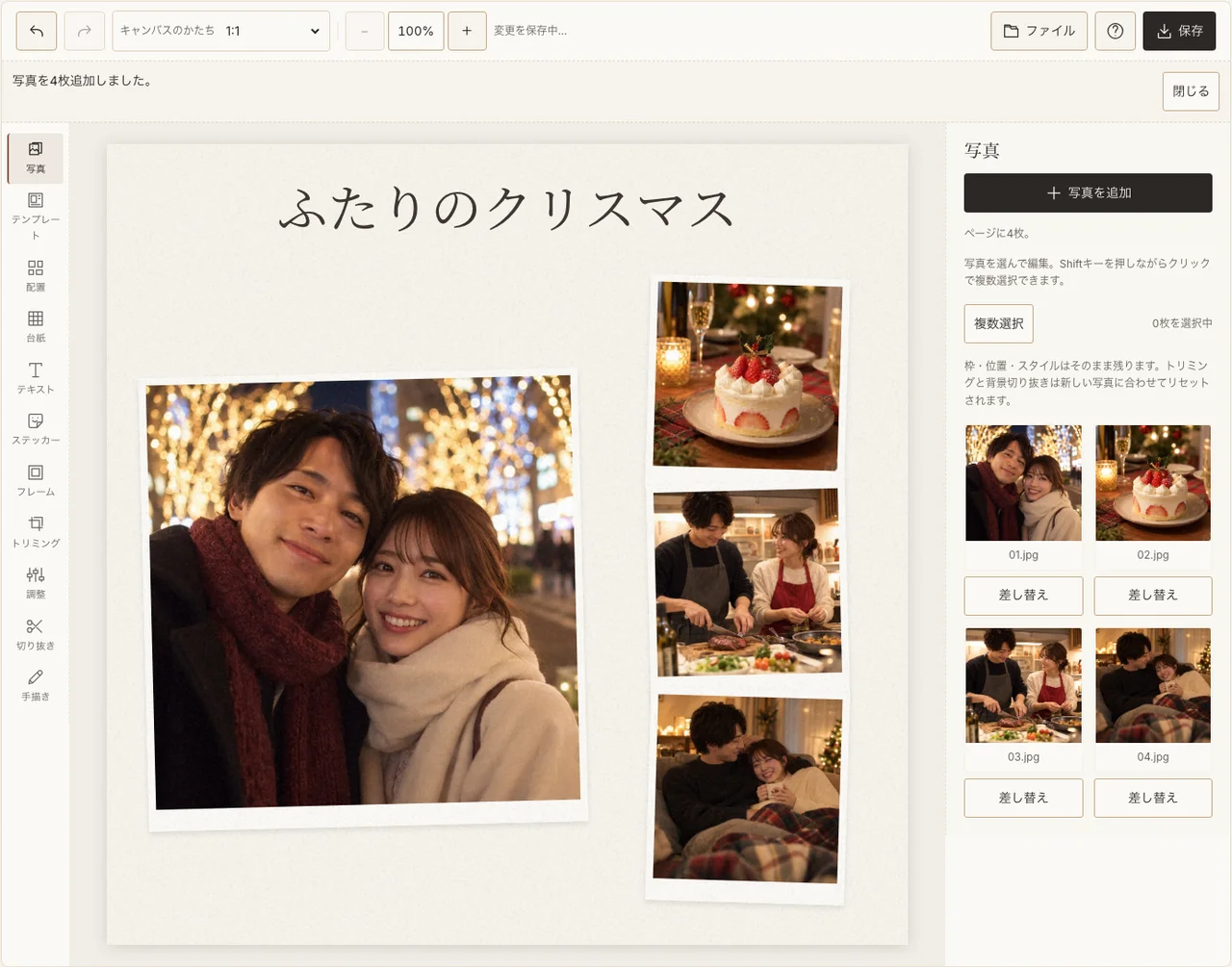The width and height of the screenshot is (1232, 967).
Task: Click the 写真を4枚追加しました。 notification message
Action: pos(82,81)
